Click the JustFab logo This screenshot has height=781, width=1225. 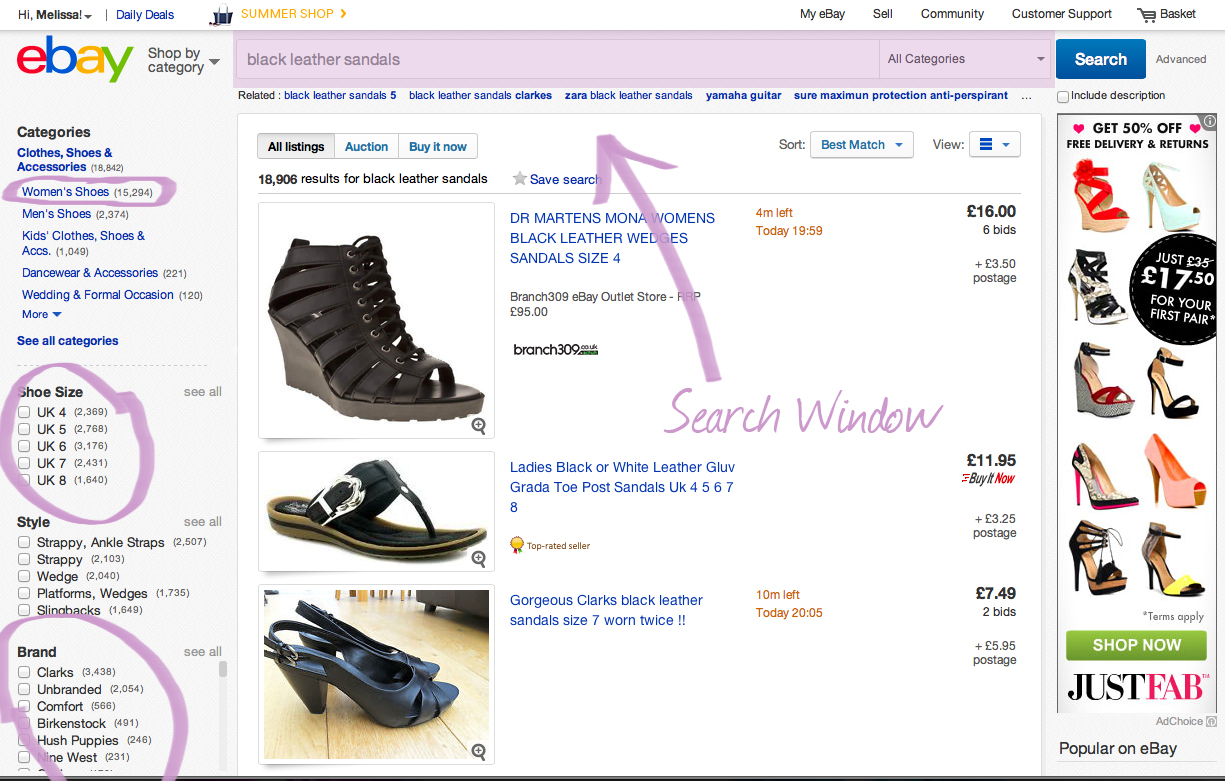pyautogui.click(x=1138, y=686)
